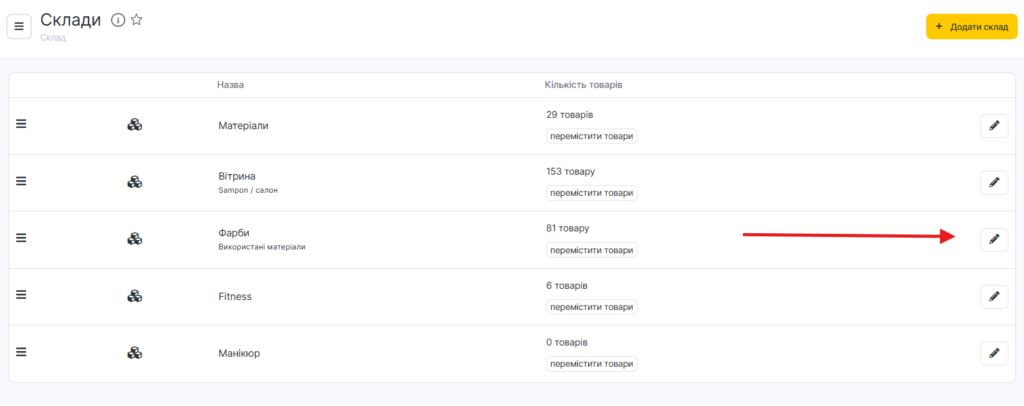Screen dimensions: 1024x406
Task: Click the drag handle of Фарби row
Action: [x=21, y=238]
